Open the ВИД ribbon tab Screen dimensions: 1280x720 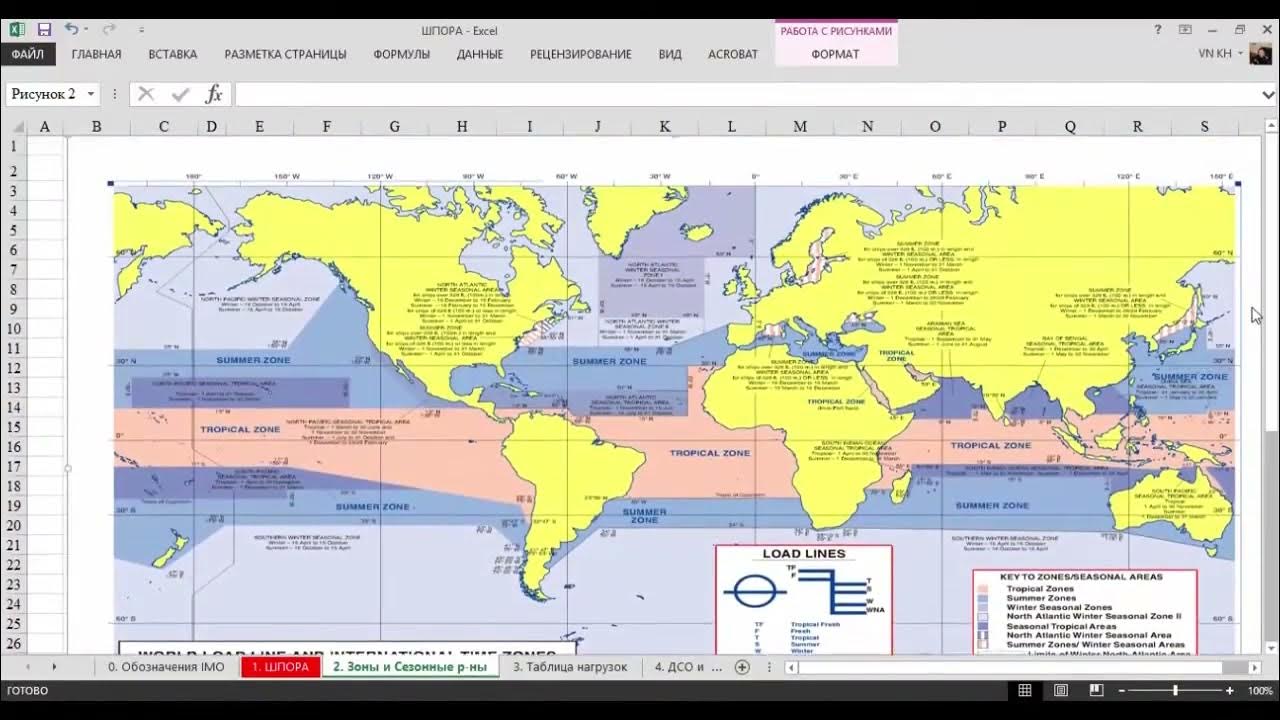(x=670, y=54)
